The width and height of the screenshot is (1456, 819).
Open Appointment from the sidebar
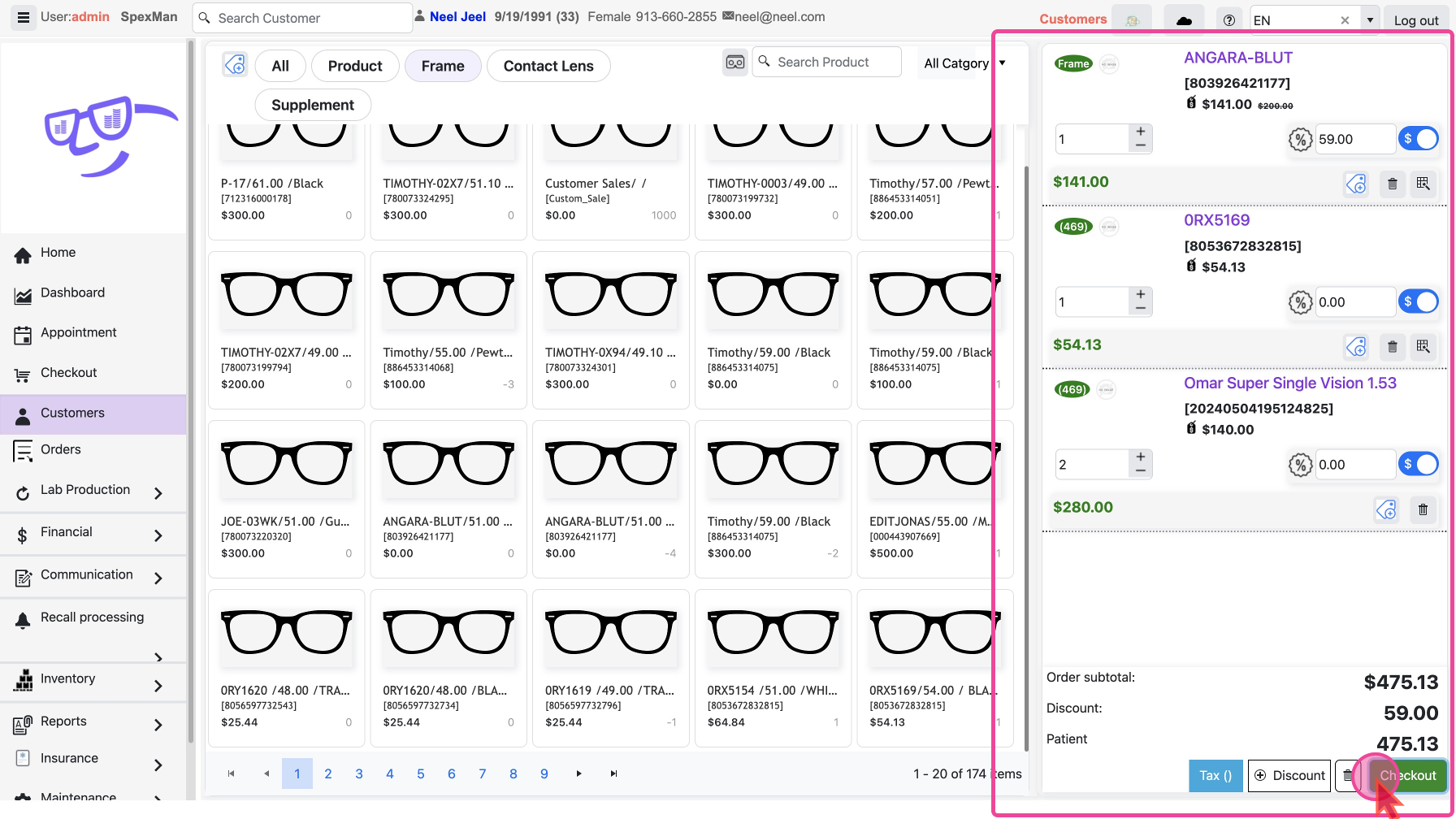(78, 332)
